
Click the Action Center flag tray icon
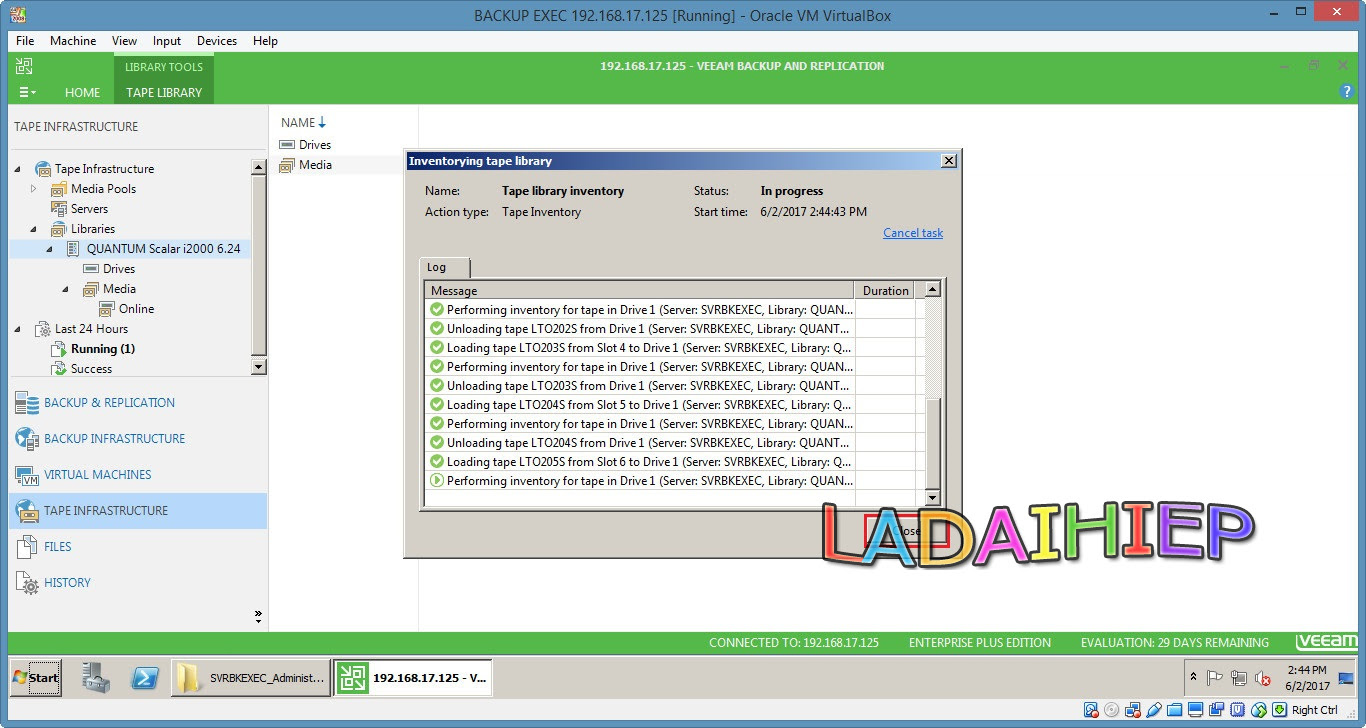coord(1215,678)
